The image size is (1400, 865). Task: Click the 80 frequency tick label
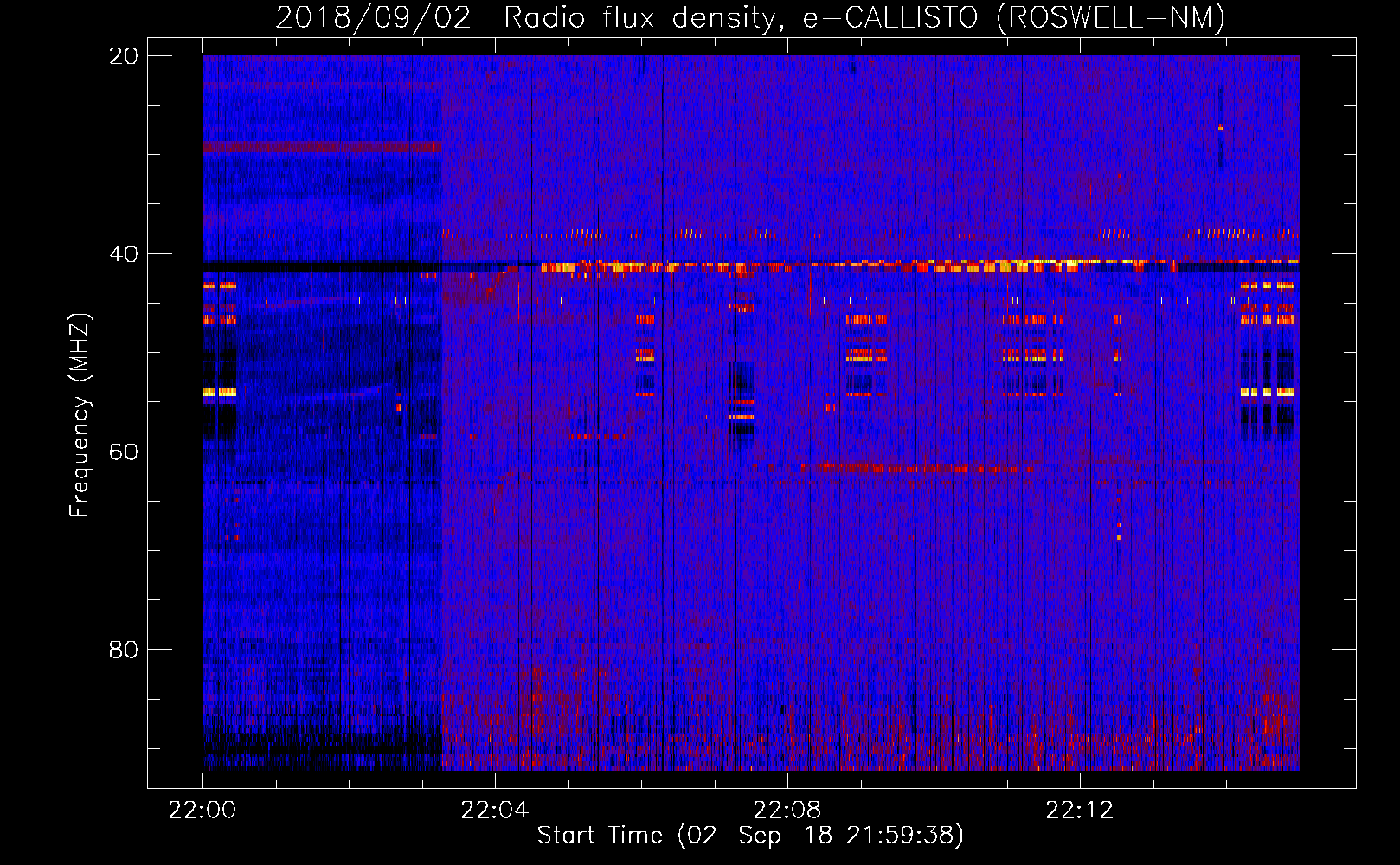pyautogui.click(x=124, y=650)
